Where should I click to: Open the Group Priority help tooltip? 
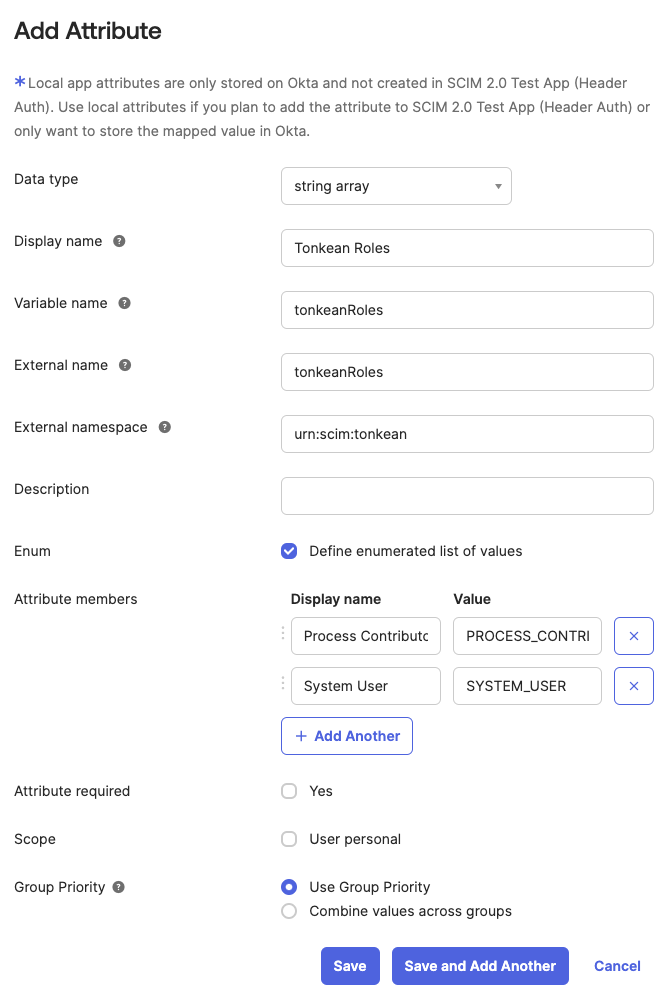click(x=120, y=887)
